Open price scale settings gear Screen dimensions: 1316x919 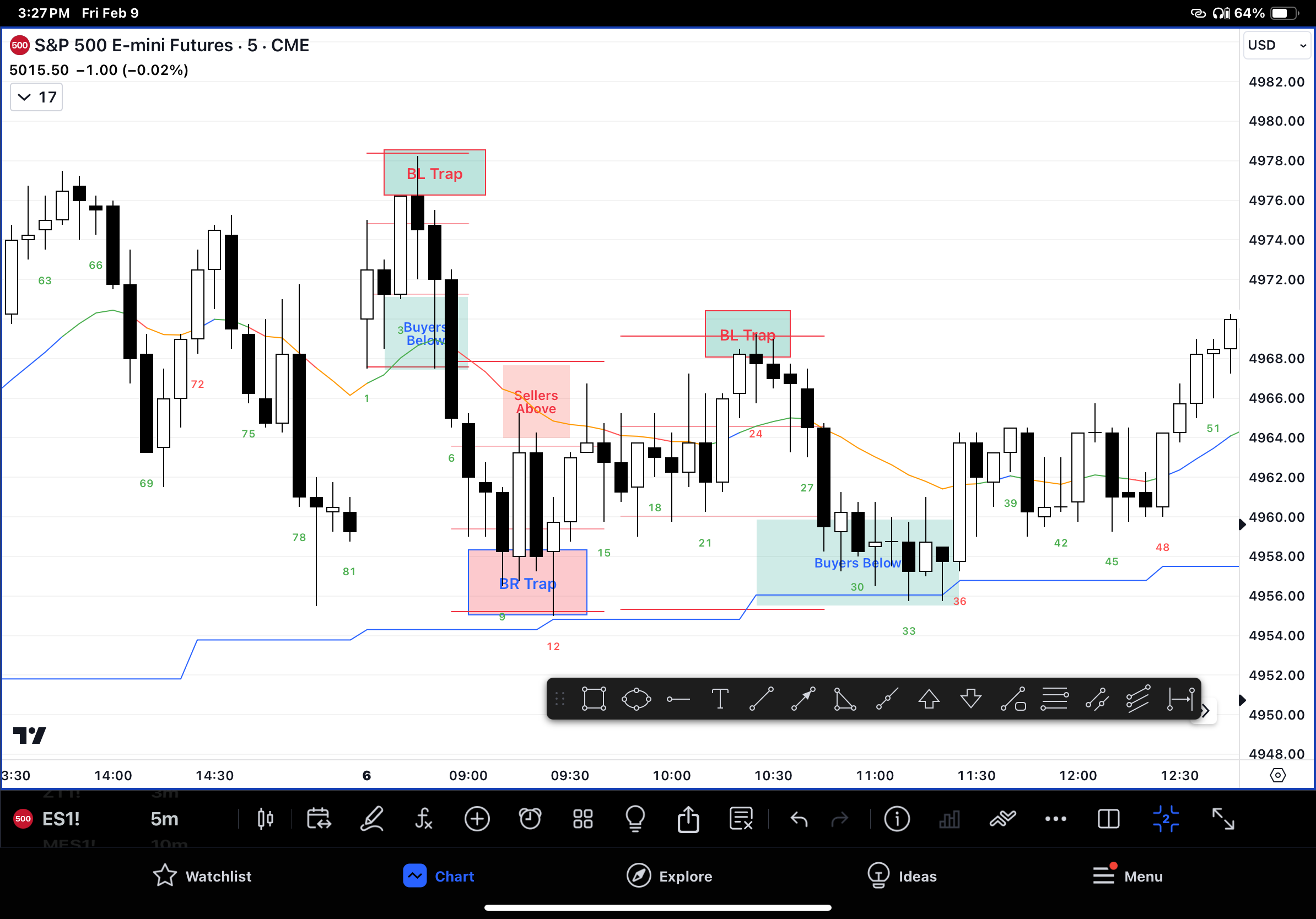tap(1278, 775)
